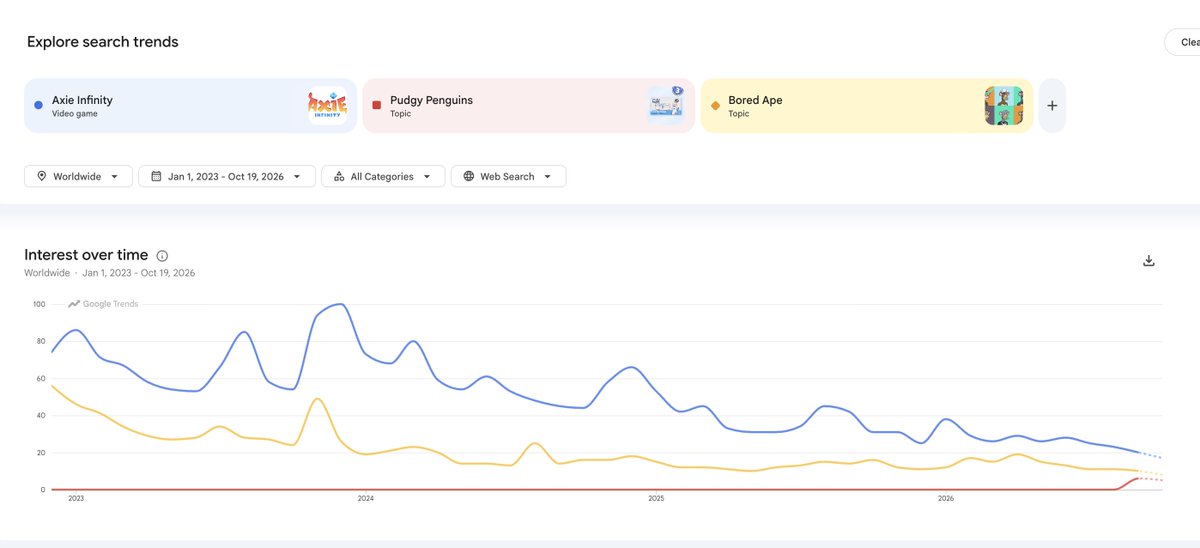Edit the Axie Infinity search term
Image resolution: width=1200 pixels, height=548 pixels.
[x=190, y=106]
